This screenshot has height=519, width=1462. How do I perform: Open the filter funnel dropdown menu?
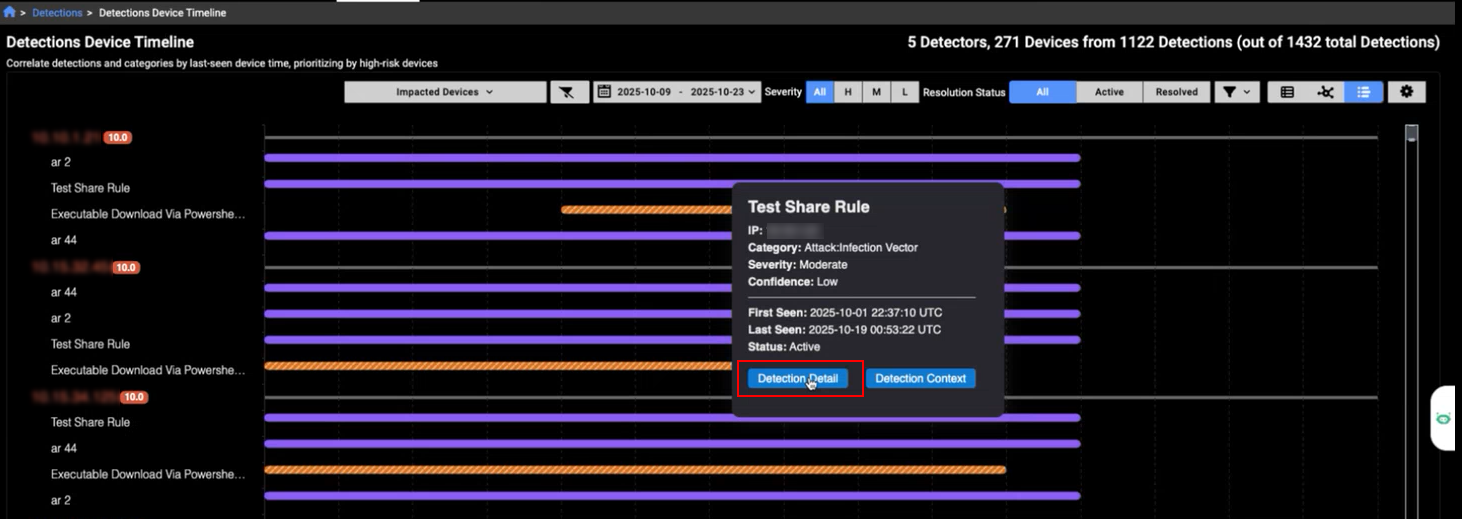(1236, 92)
